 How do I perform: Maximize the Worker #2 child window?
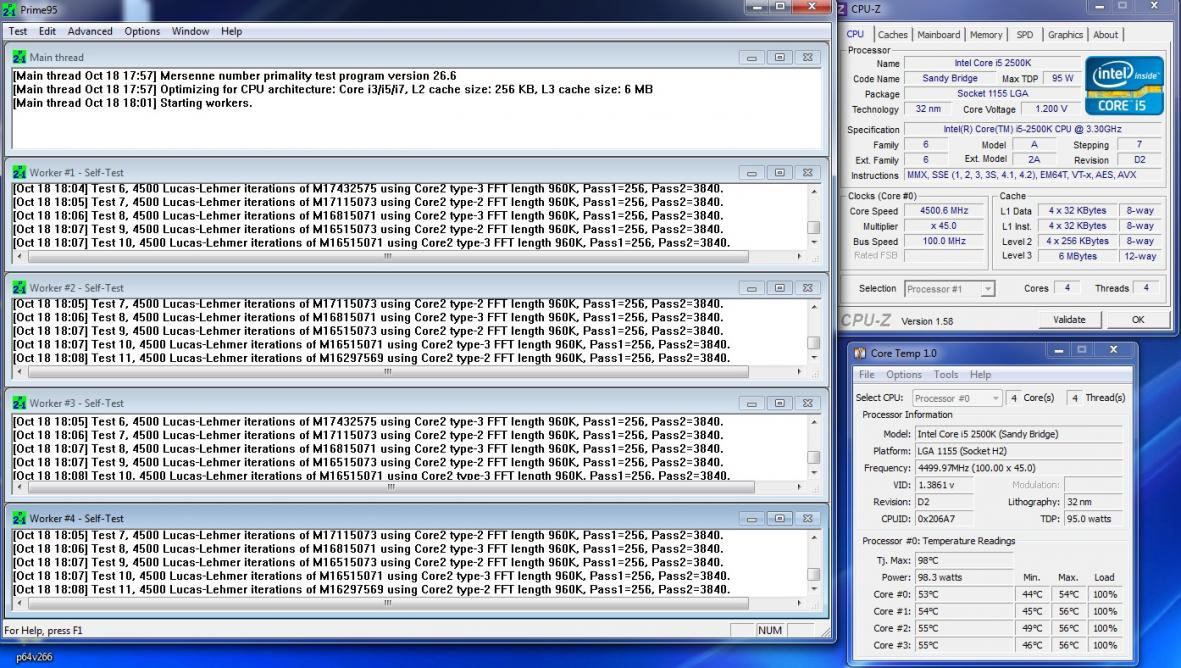point(780,288)
